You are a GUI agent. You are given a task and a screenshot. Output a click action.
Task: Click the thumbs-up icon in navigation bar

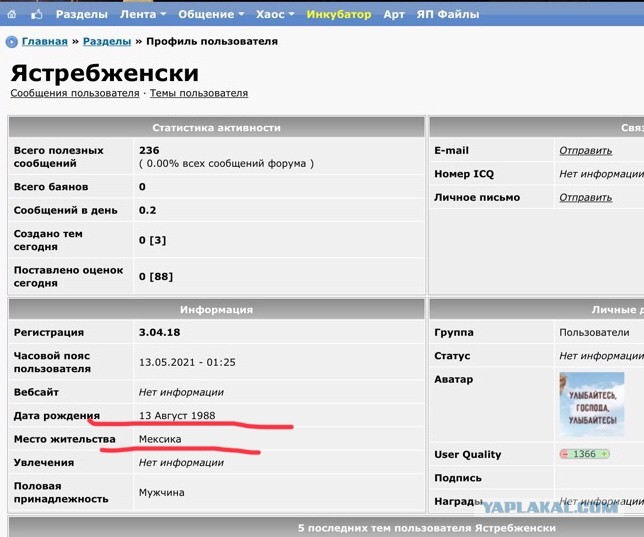click(37, 14)
